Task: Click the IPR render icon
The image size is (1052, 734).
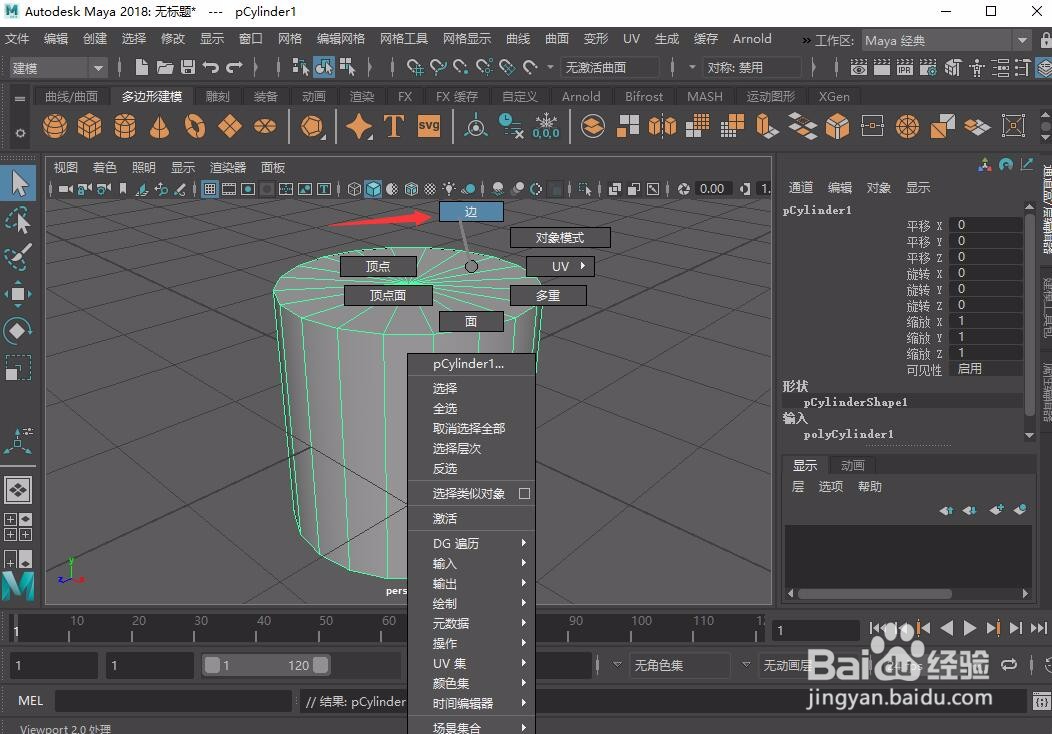Action: pos(905,67)
